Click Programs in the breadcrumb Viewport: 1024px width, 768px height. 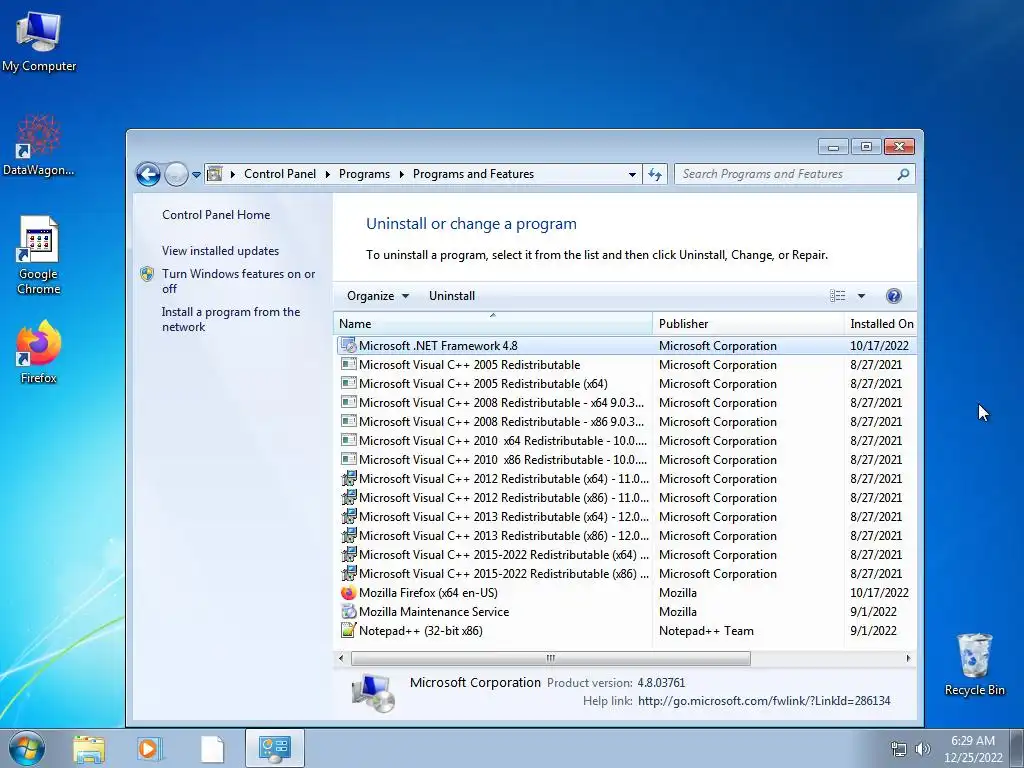point(364,174)
